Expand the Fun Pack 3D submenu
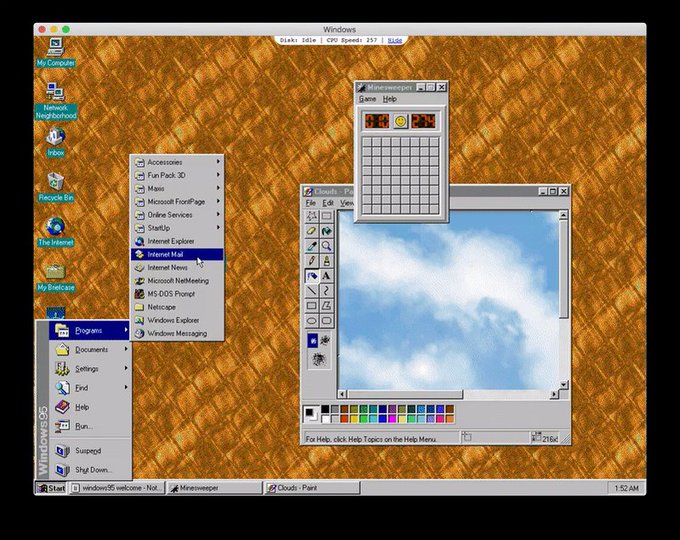 [x=177, y=175]
